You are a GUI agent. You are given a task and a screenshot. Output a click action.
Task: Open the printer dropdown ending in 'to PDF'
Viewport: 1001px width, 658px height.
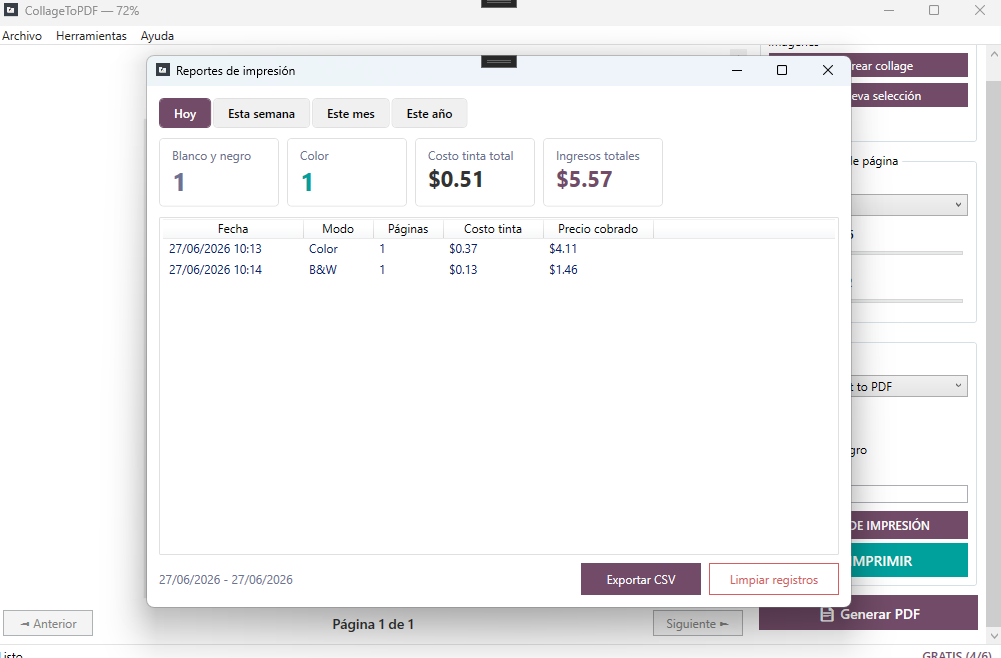coord(909,386)
